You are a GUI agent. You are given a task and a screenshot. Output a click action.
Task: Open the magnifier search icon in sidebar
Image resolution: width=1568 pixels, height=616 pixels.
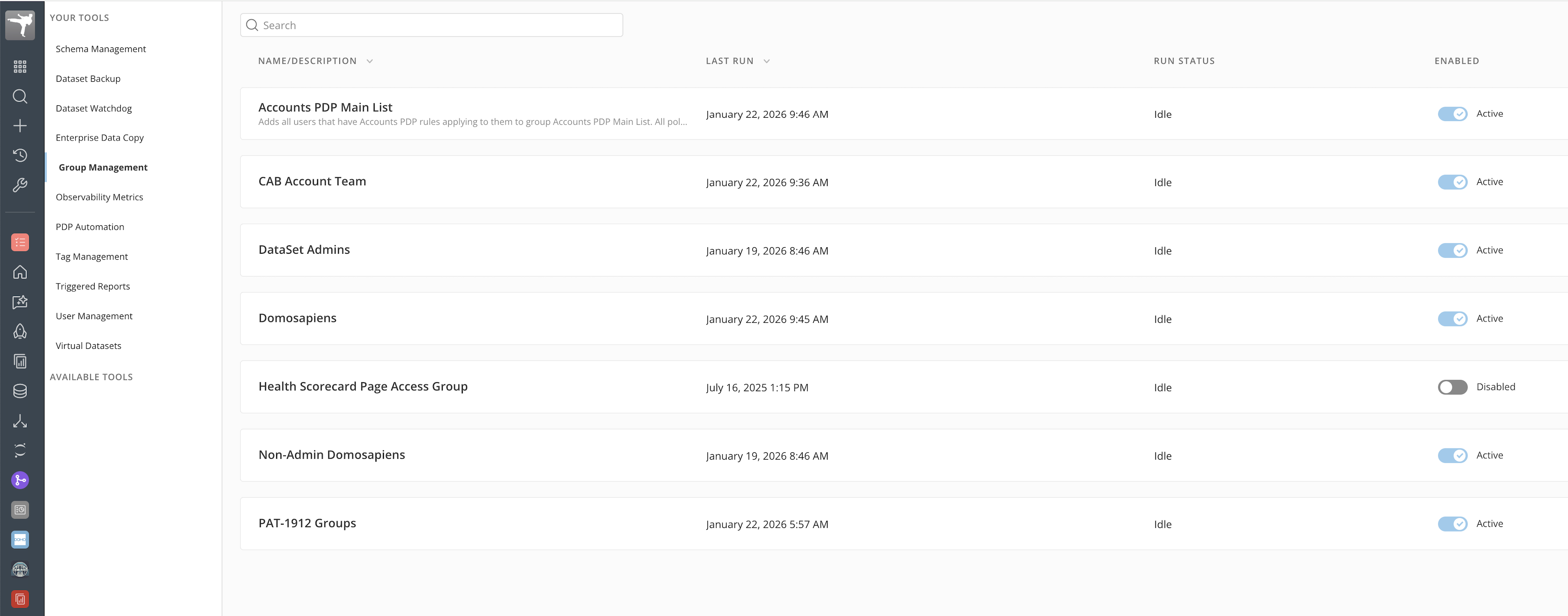coord(20,96)
